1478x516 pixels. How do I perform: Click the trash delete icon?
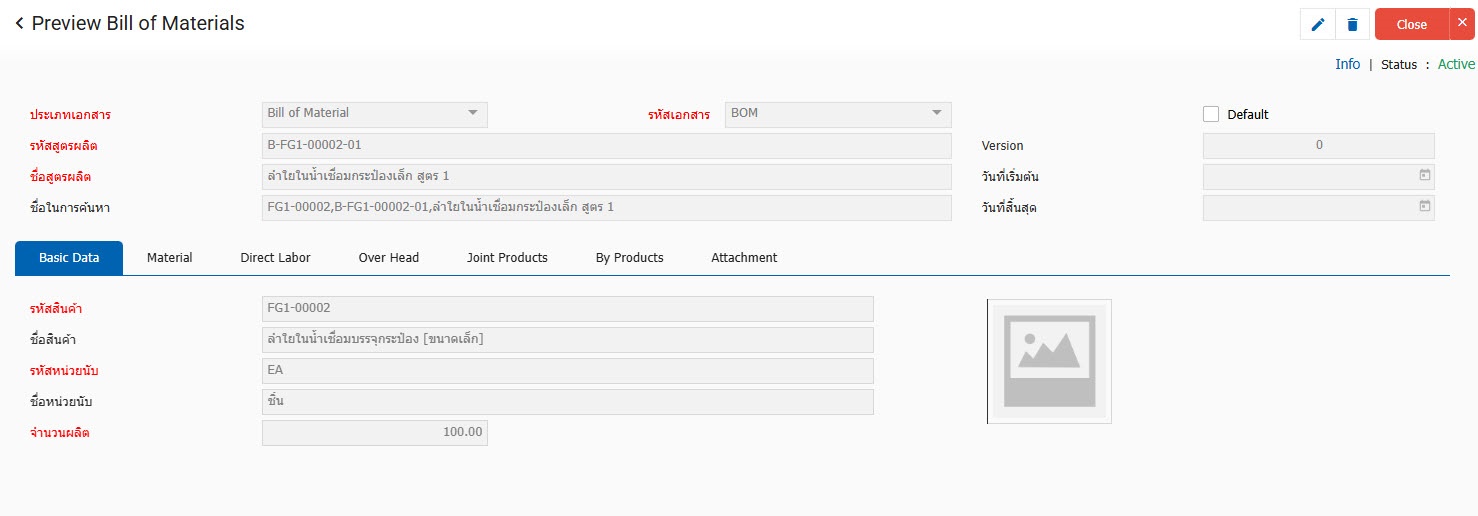(x=1352, y=25)
